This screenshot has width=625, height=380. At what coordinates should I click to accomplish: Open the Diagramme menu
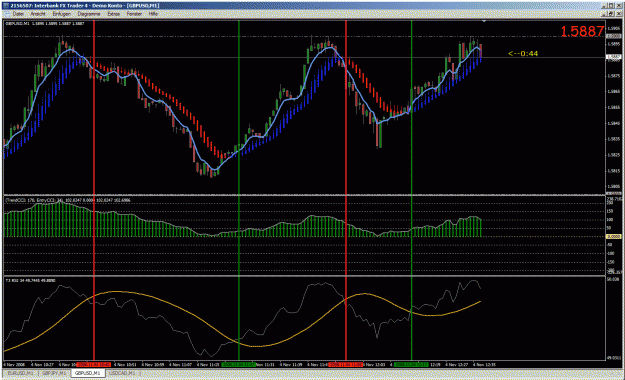pyautogui.click(x=89, y=14)
